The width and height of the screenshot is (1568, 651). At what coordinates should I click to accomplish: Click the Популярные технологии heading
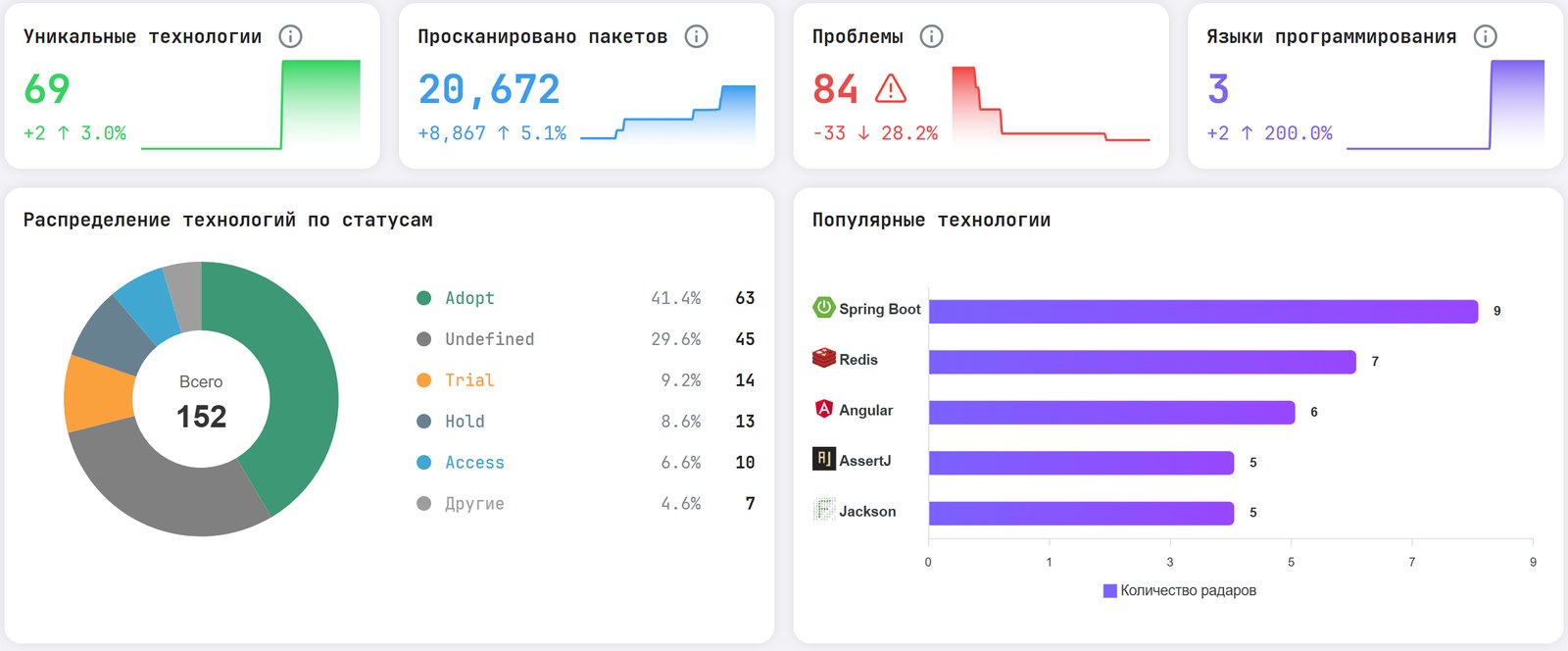(x=931, y=221)
